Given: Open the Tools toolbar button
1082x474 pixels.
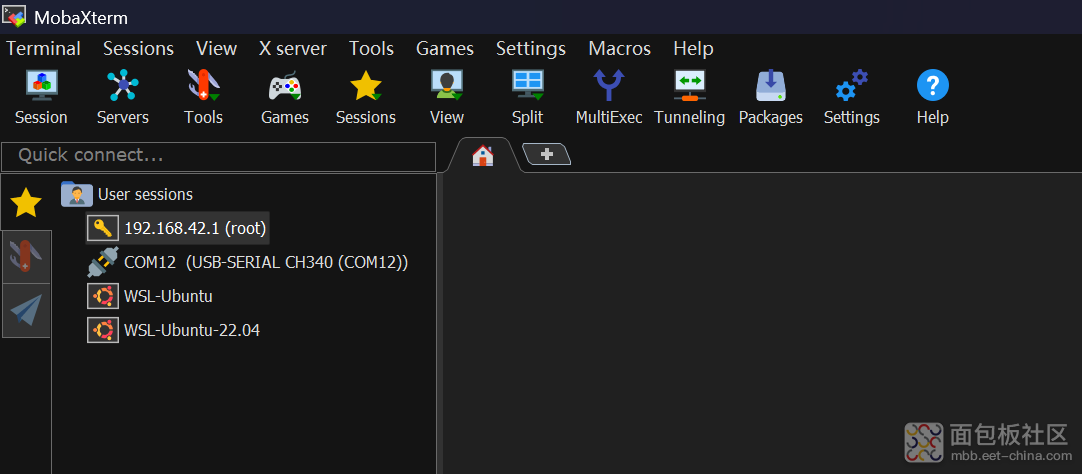Looking at the screenshot, I should (204, 99).
